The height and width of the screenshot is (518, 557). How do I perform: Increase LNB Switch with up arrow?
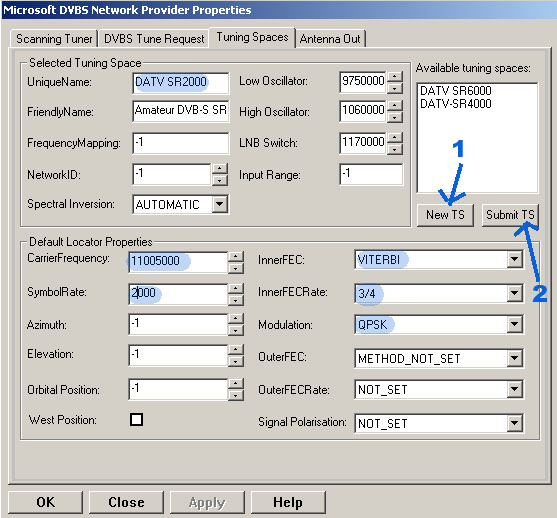tap(395, 137)
